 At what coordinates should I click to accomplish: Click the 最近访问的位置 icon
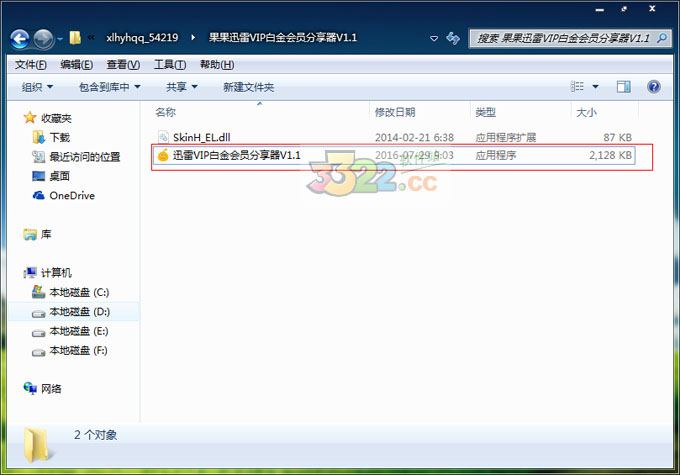click(x=39, y=157)
